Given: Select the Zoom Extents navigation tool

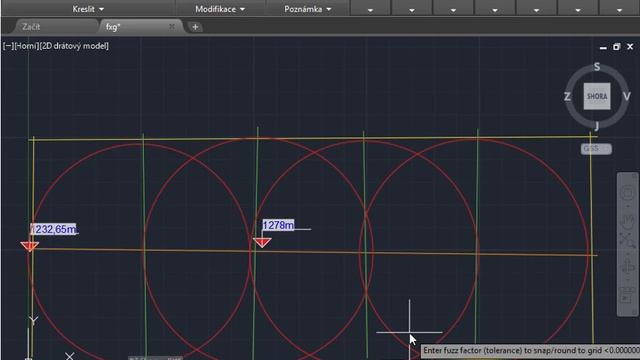Looking at the screenshot, I should tap(627, 240).
